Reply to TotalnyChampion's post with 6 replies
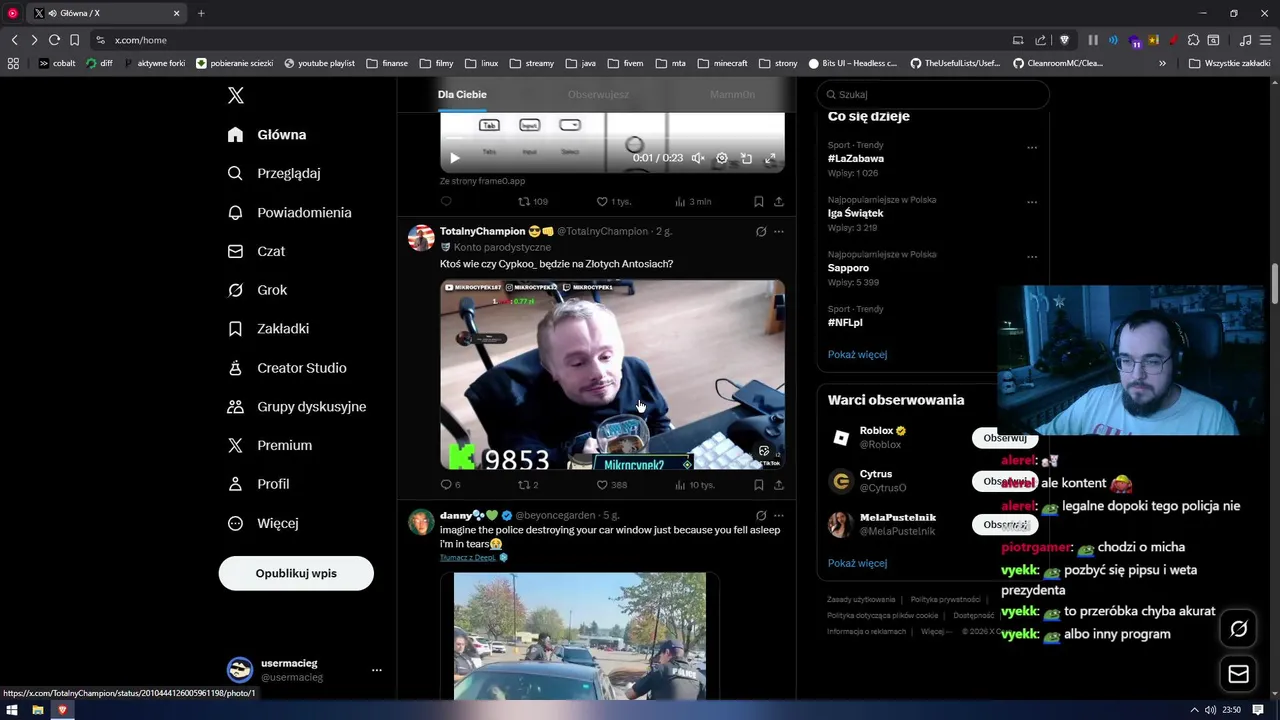This screenshot has width=1280, height=720. click(450, 485)
